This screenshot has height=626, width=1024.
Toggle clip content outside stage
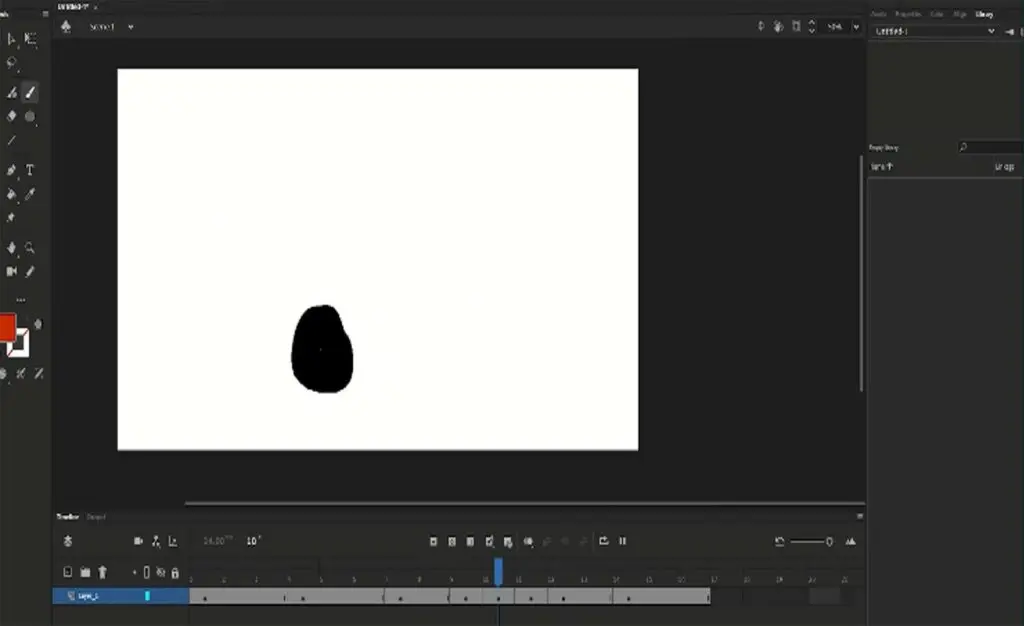[796, 26]
